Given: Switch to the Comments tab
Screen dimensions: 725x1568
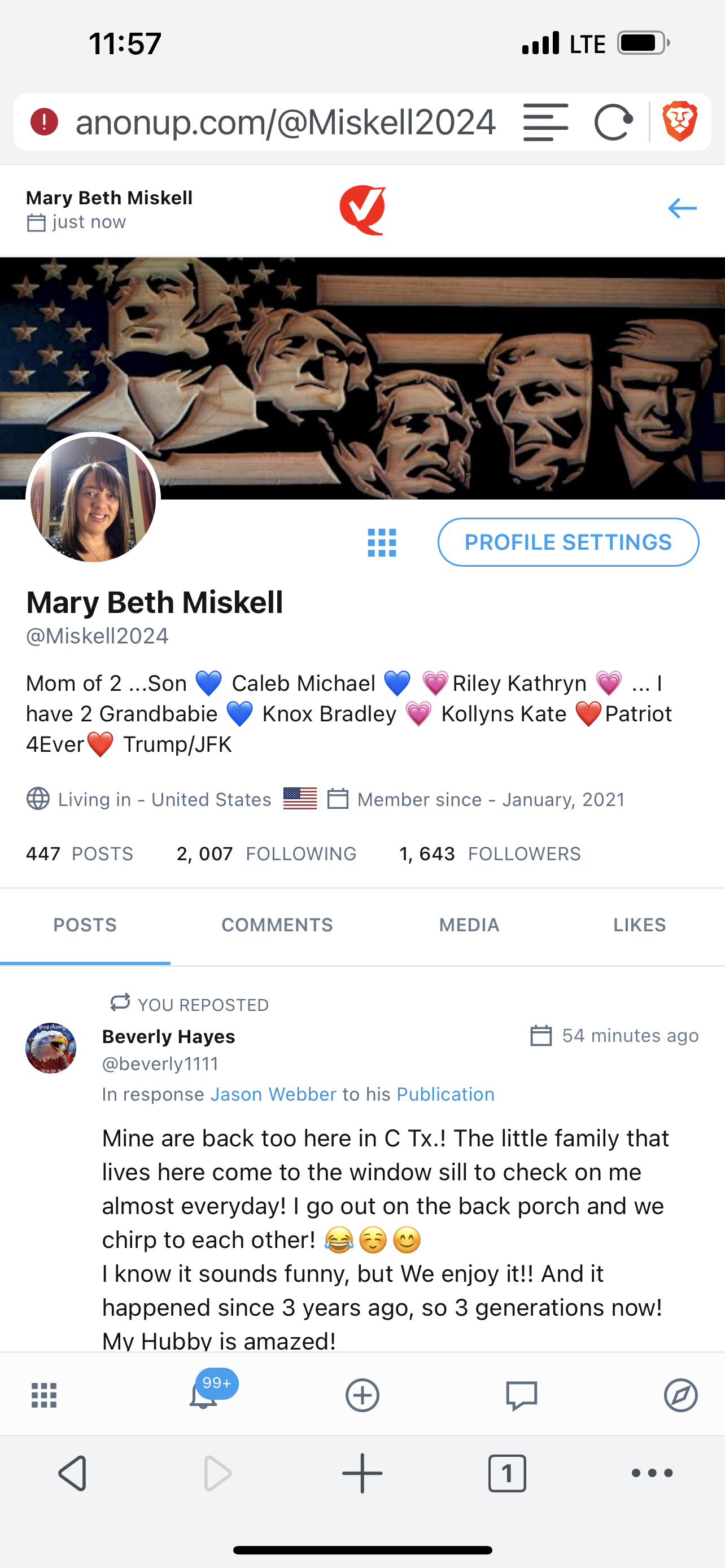Looking at the screenshot, I should pyautogui.click(x=277, y=925).
